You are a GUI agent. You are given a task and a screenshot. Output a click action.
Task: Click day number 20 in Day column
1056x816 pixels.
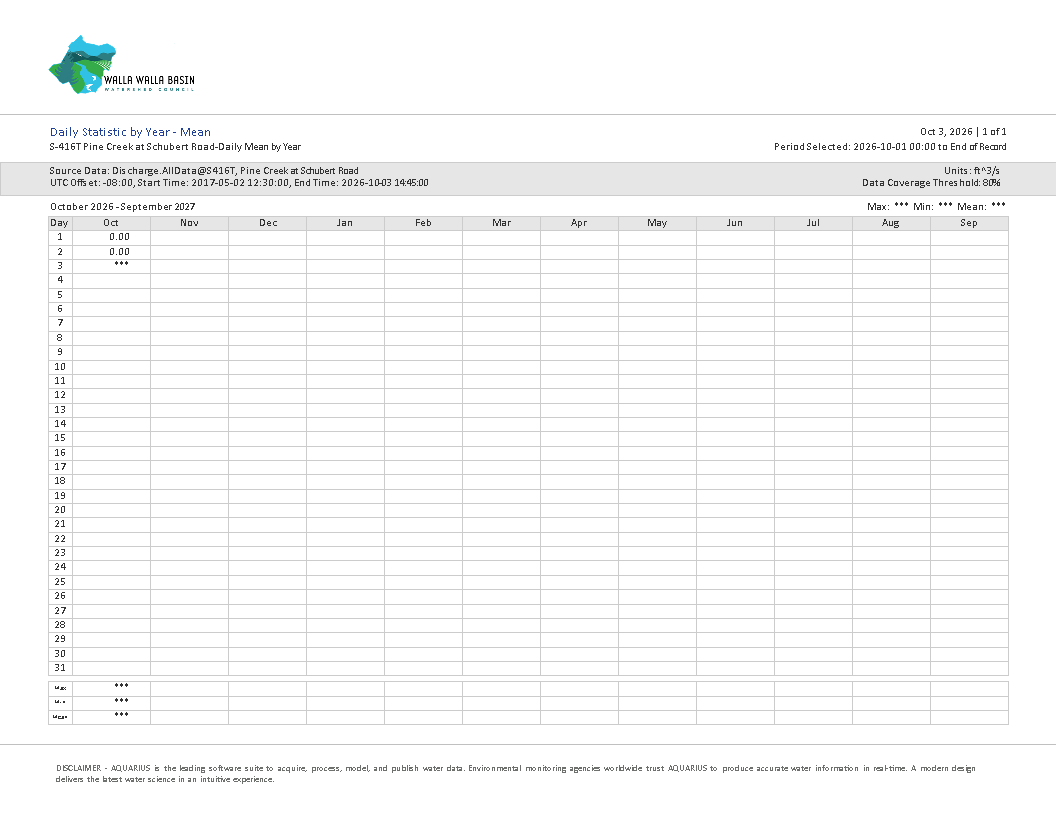click(60, 510)
